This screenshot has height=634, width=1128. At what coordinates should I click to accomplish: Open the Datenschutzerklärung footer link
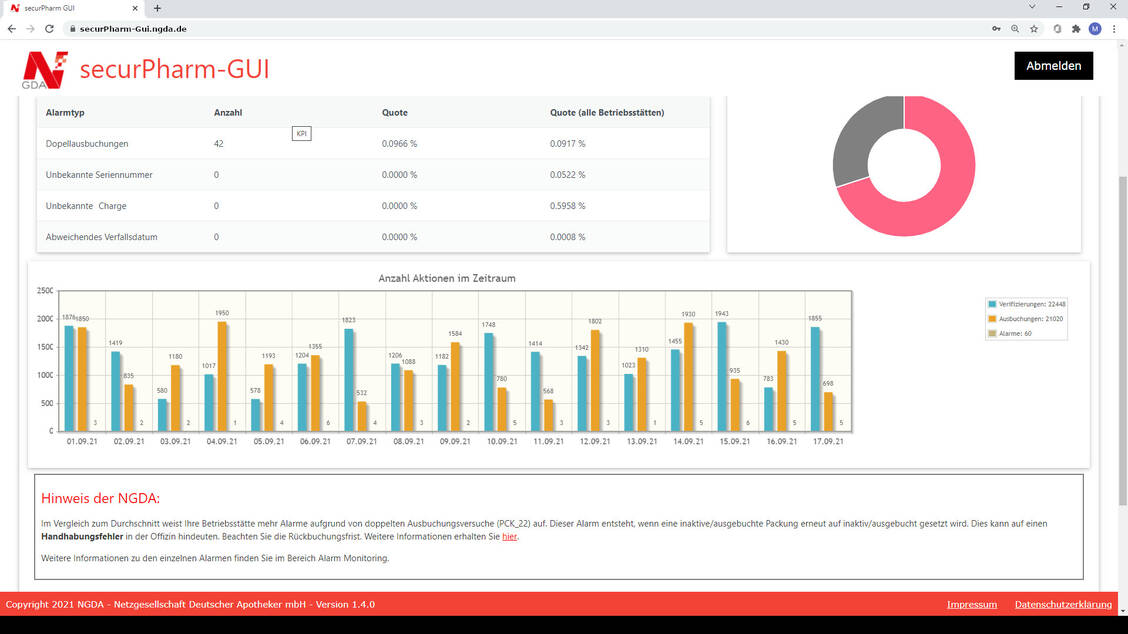coord(1063,604)
